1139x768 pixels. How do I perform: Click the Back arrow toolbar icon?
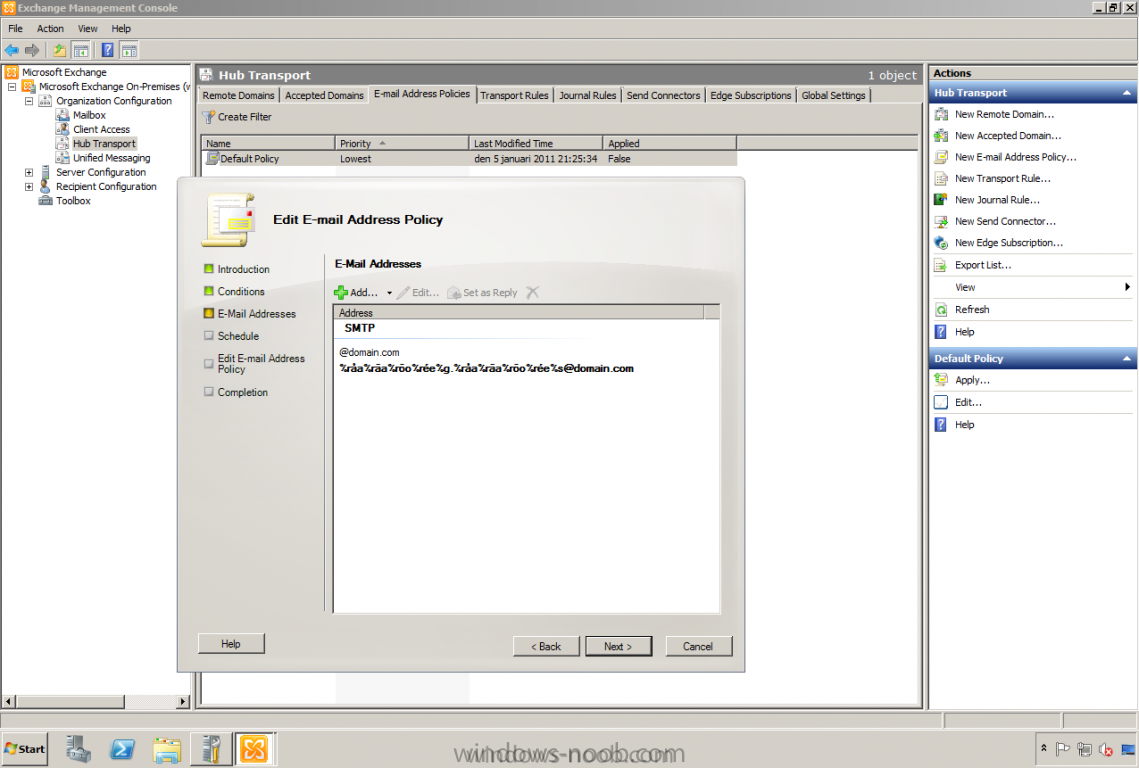tap(12, 50)
